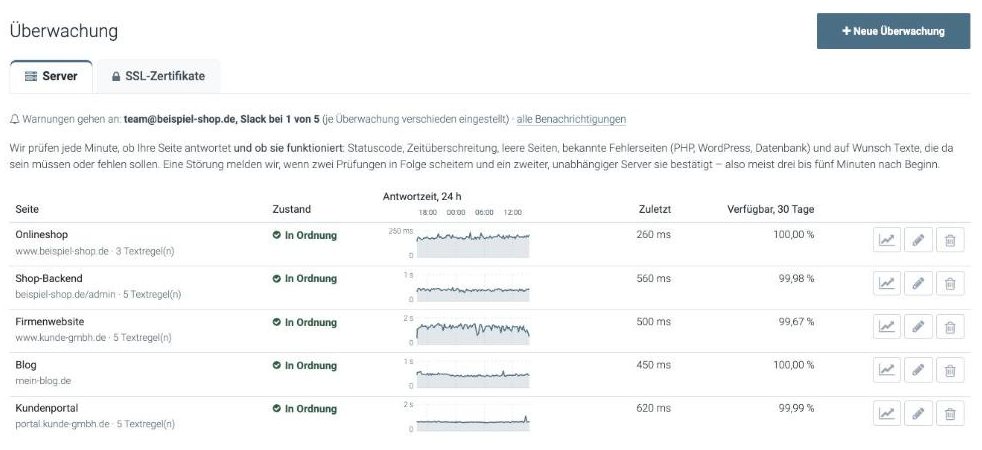Open the chart for Onlineshop
The width and height of the screenshot is (982, 450).
click(x=887, y=240)
